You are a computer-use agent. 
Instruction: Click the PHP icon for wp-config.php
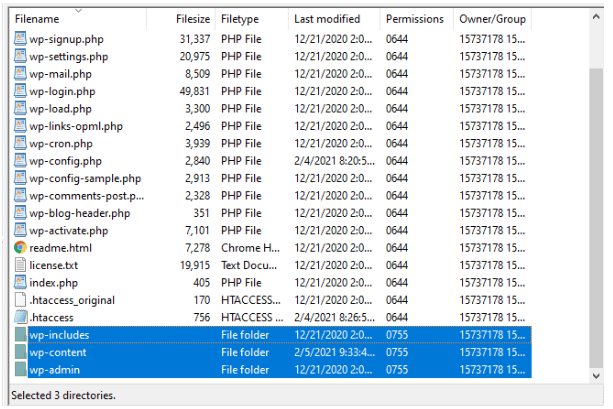pyautogui.click(x=20, y=161)
